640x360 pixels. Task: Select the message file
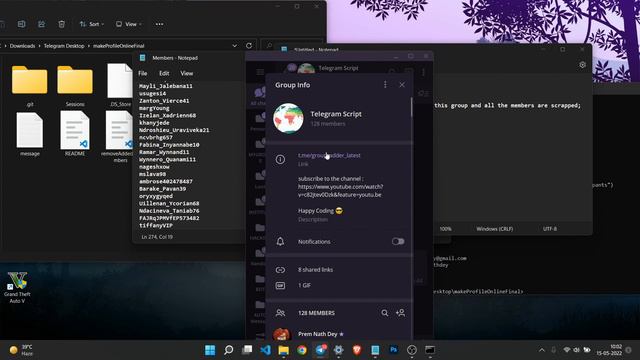coord(29,134)
